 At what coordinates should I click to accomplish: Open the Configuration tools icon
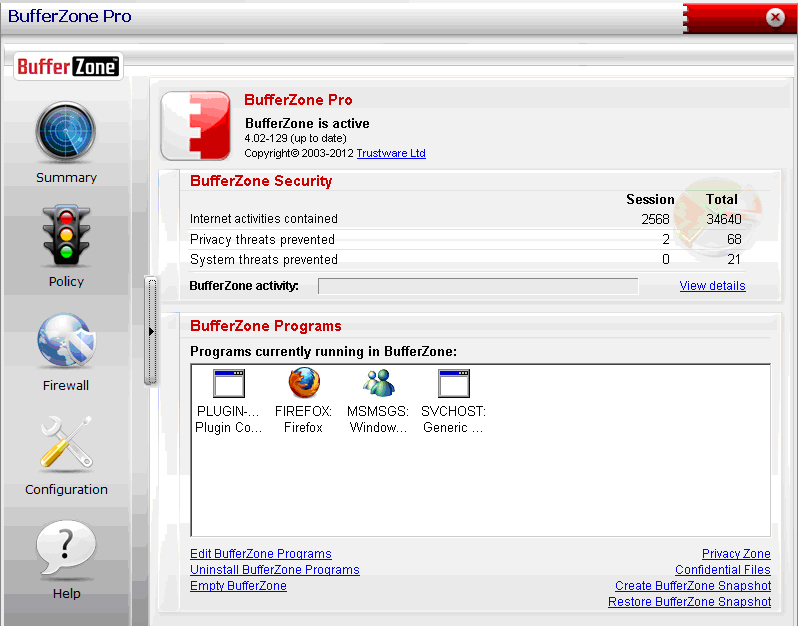click(x=66, y=442)
